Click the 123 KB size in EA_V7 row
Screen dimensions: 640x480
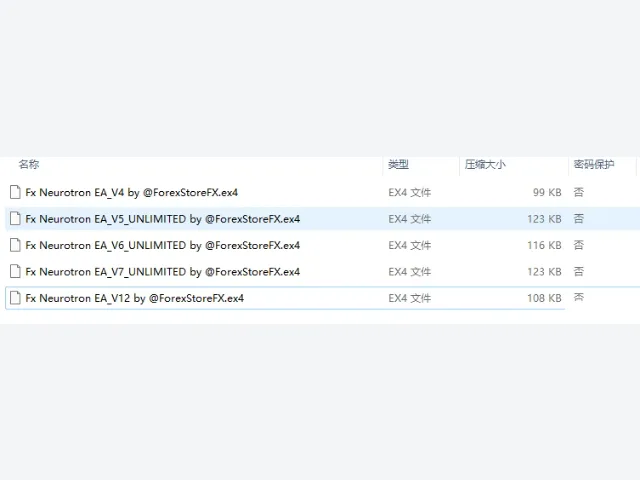pos(544,272)
